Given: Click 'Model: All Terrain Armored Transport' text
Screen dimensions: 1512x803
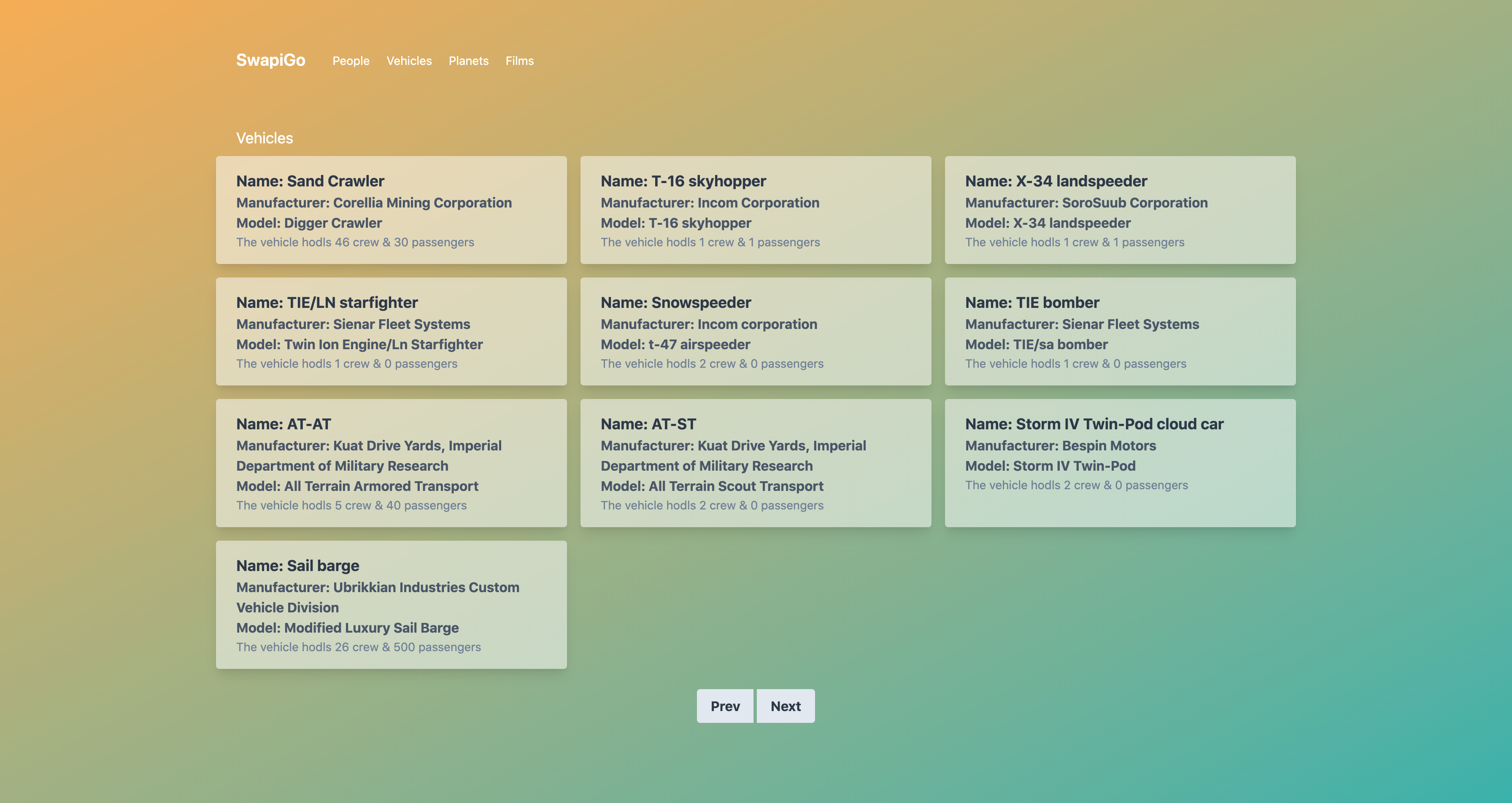Looking at the screenshot, I should [357, 486].
